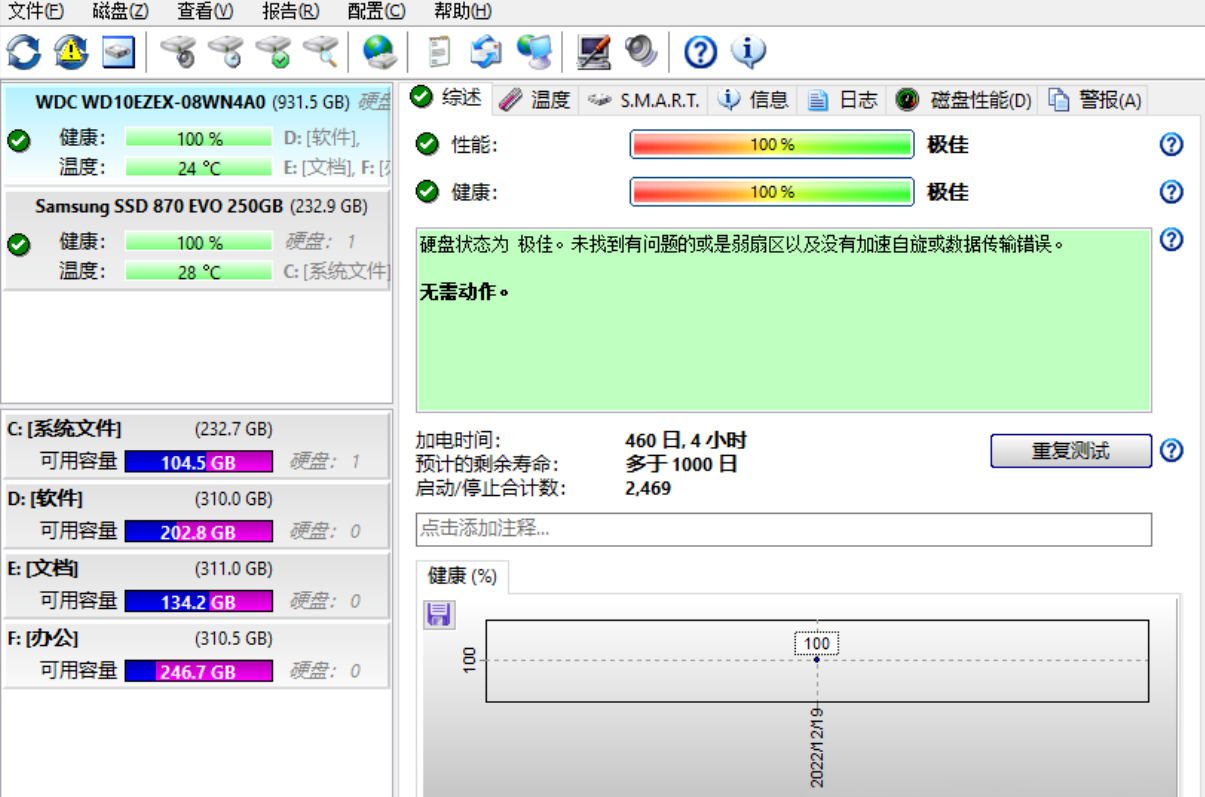Click the disk with magnifier toolbar icon
1205x797 pixels.
point(322,51)
